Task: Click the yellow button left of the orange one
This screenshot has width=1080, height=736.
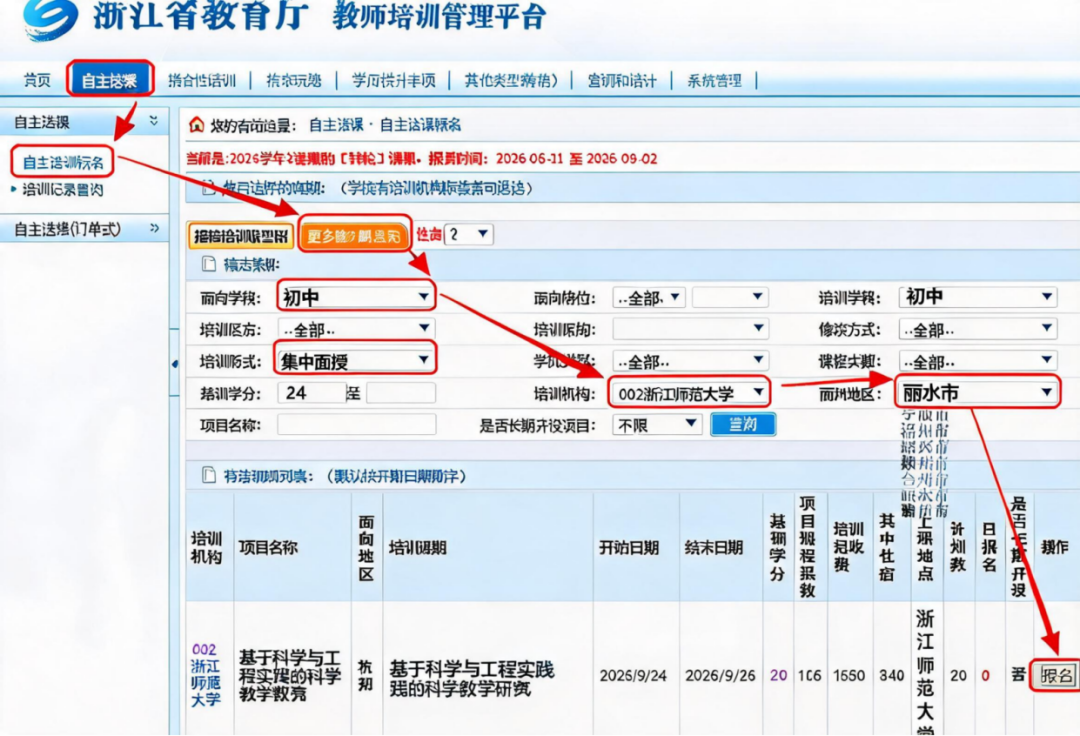Action: (x=240, y=236)
